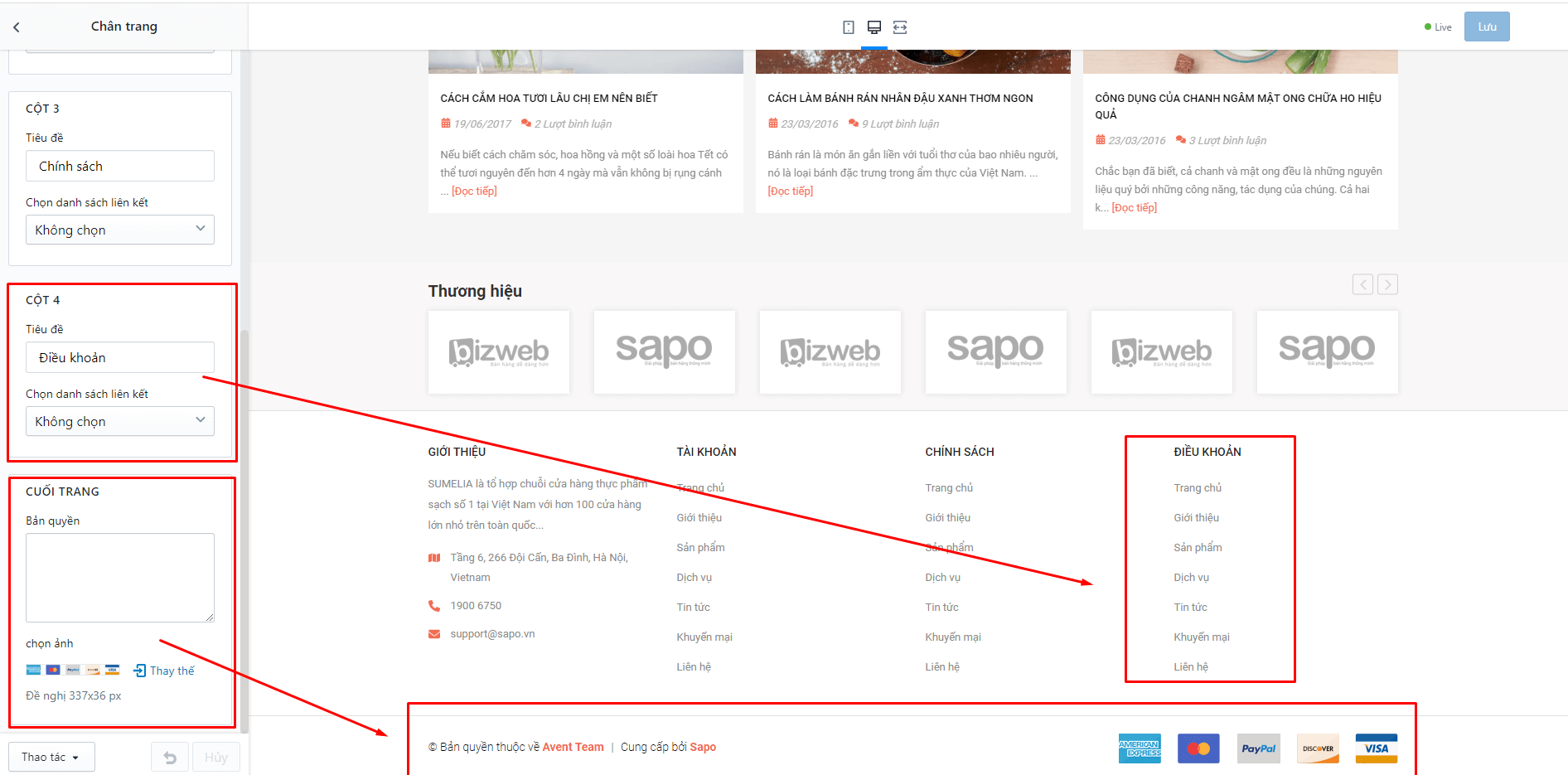Click calendar icon next to 19/06/2017
This screenshot has width=1568, height=775.
click(446, 124)
